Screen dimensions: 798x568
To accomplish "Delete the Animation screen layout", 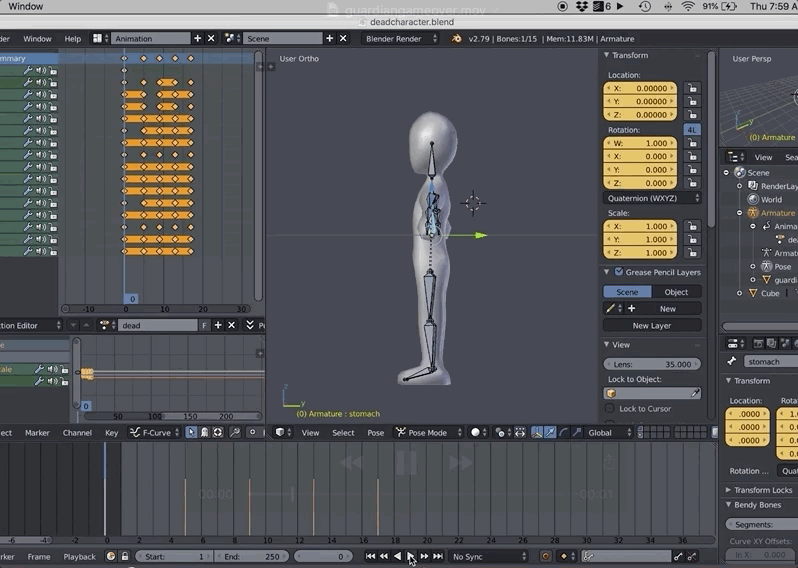I will [211, 39].
